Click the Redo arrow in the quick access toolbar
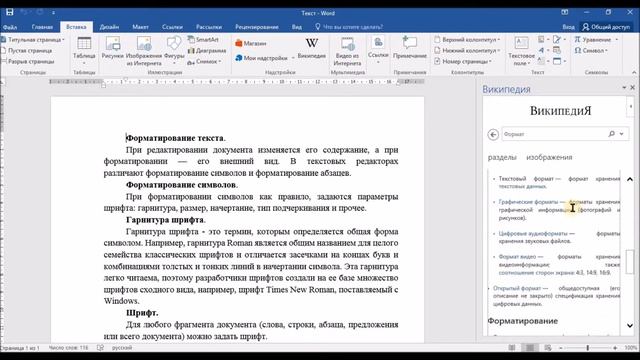 coord(40,12)
